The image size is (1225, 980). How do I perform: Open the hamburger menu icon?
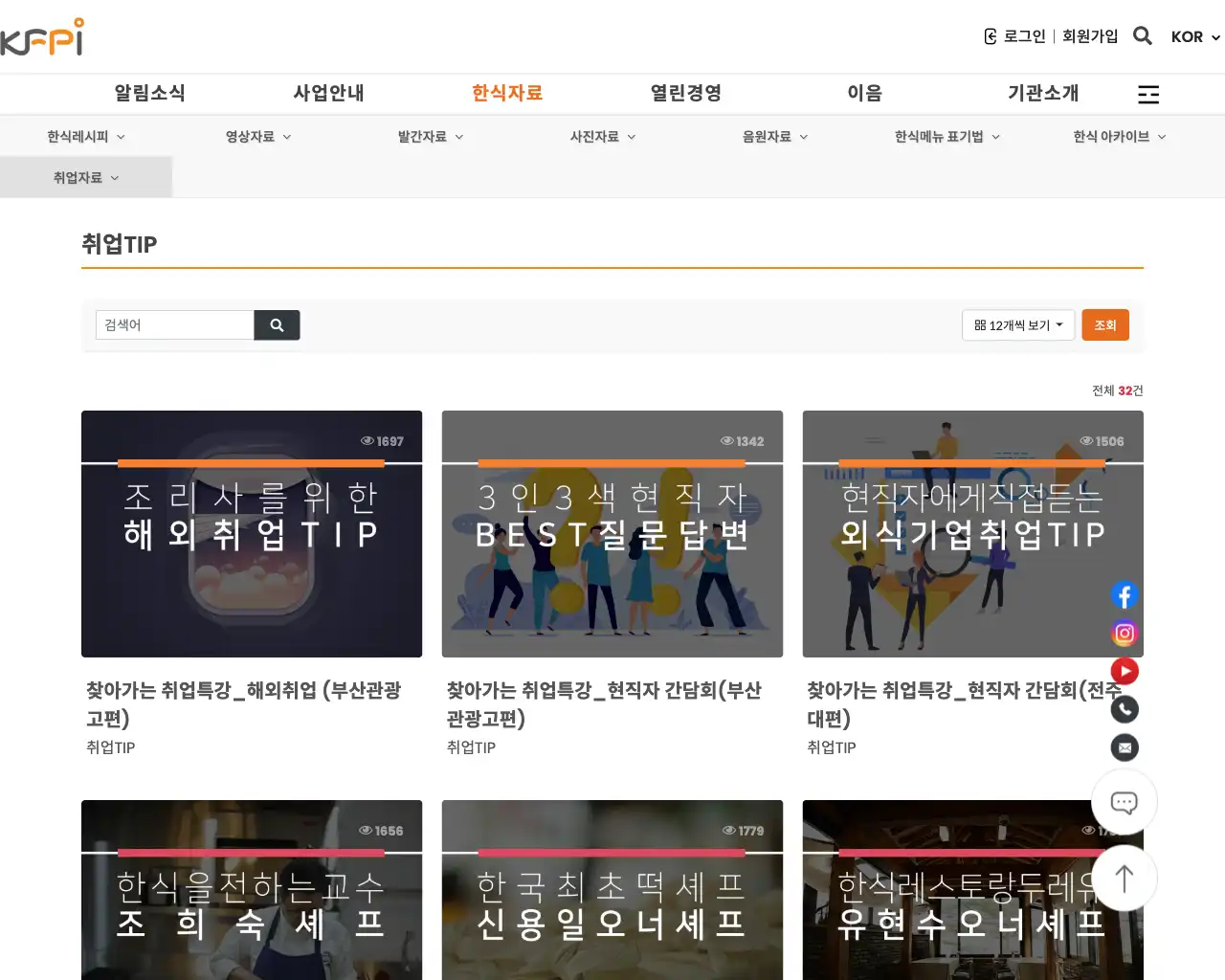tap(1147, 94)
